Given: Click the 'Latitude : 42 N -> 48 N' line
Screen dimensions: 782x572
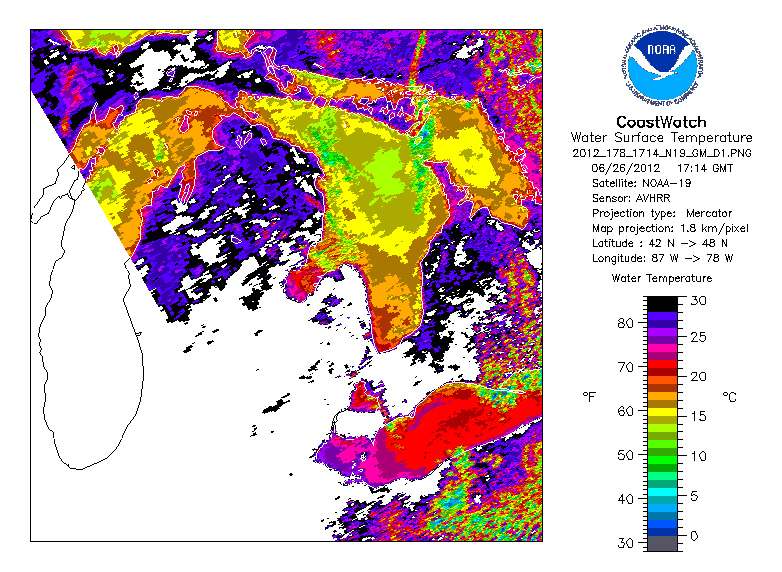Looking at the screenshot, I should 659,243.
